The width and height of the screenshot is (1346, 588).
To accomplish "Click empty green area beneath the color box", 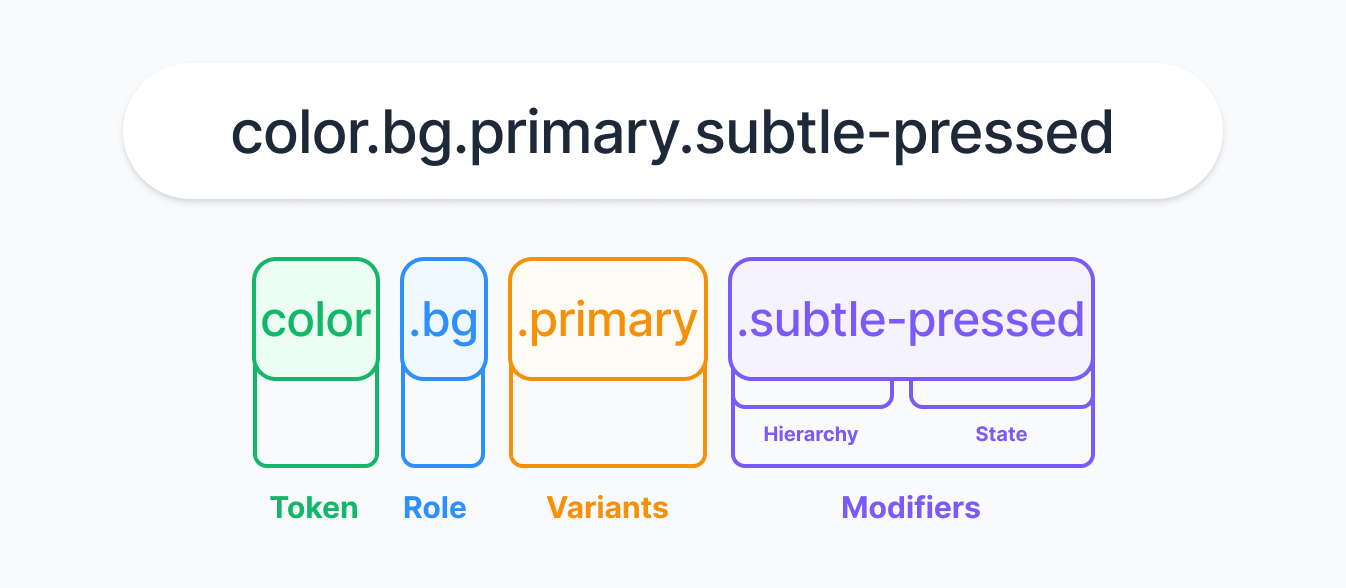I will (316, 422).
